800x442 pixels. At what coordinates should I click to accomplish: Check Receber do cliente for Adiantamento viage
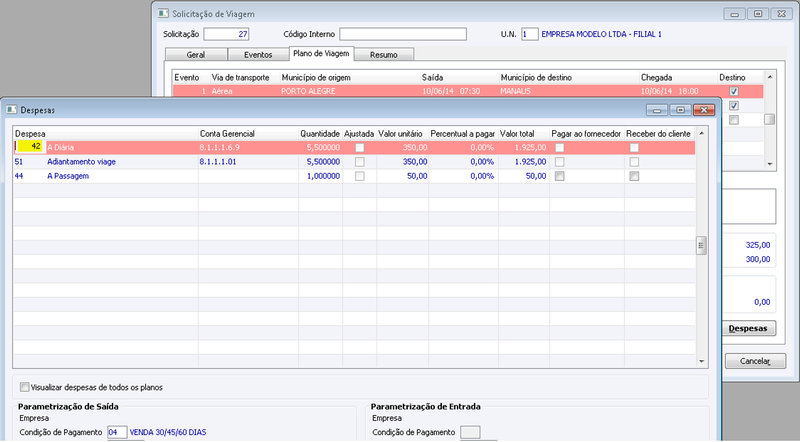coord(634,162)
